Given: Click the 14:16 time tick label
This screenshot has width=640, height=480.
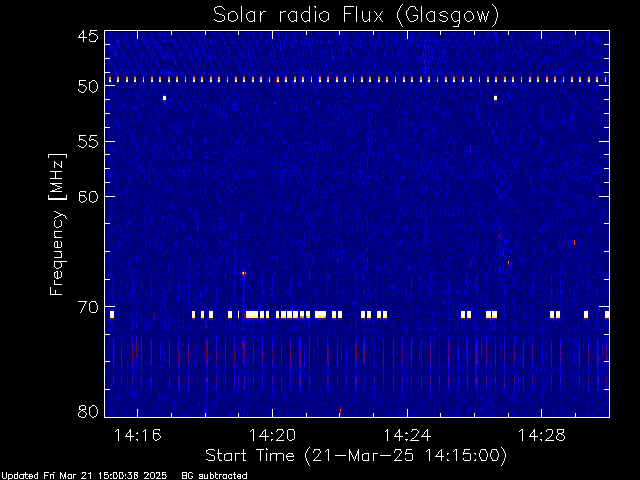Looking at the screenshot, I should [138, 435].
